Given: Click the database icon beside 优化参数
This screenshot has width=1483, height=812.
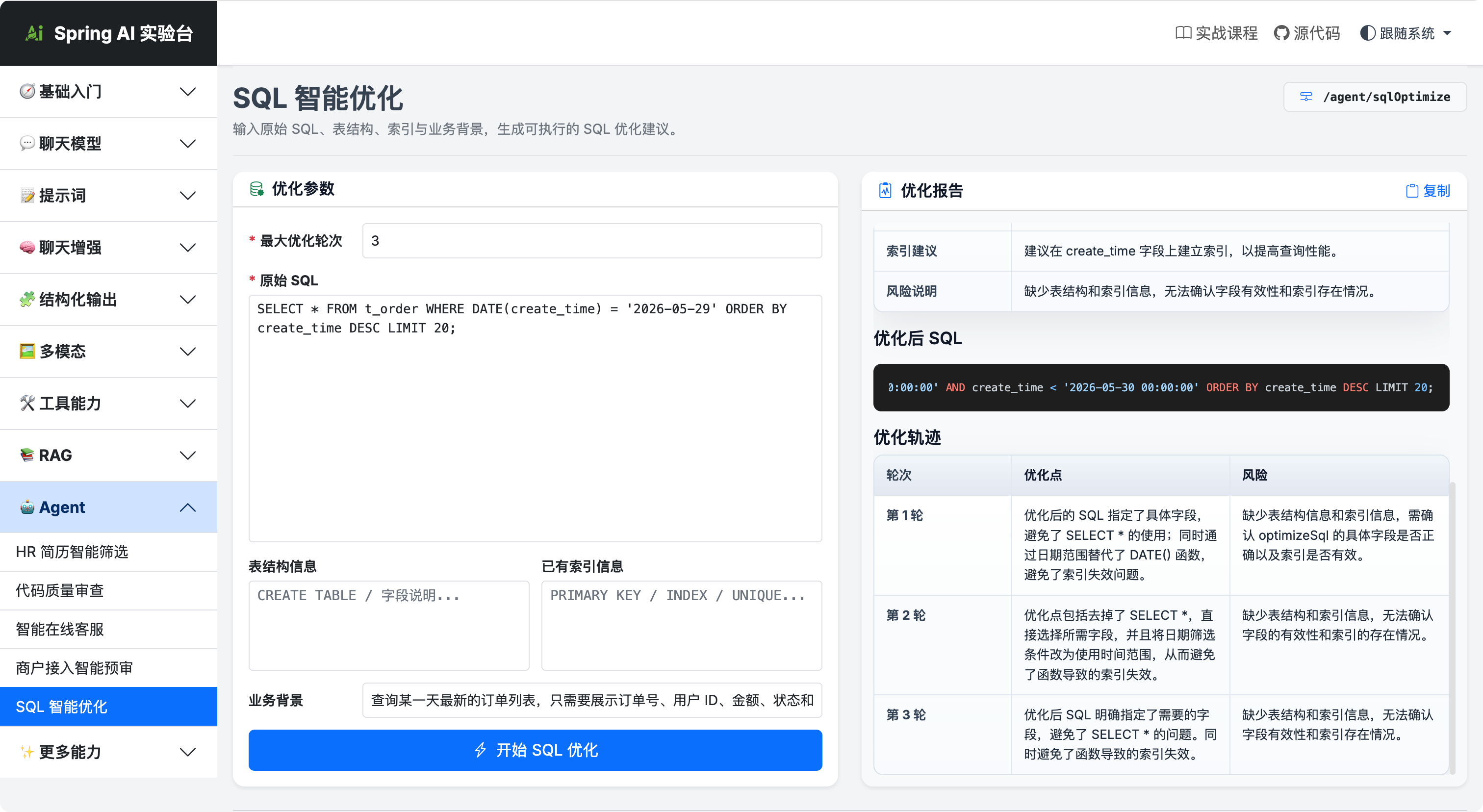Looking at the screenshot, I should (x=257, y=189).
